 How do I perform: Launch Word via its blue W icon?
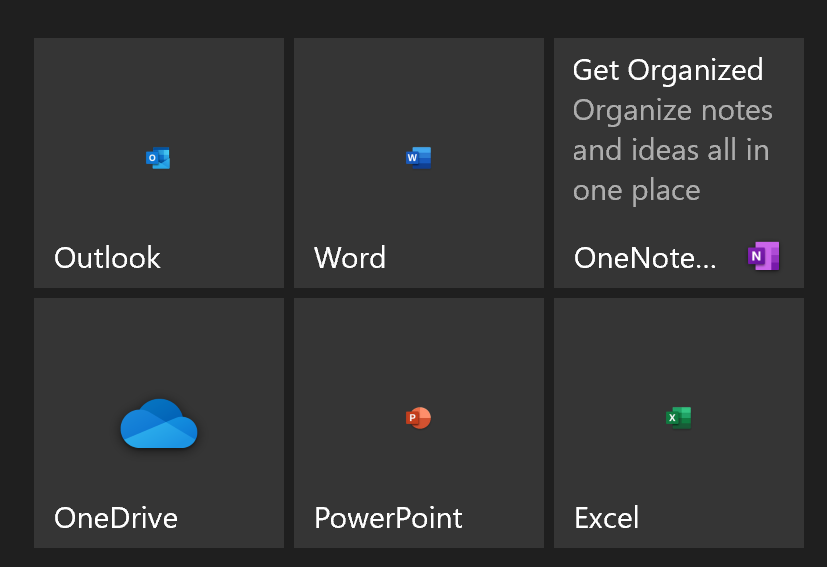pos(419,158)
